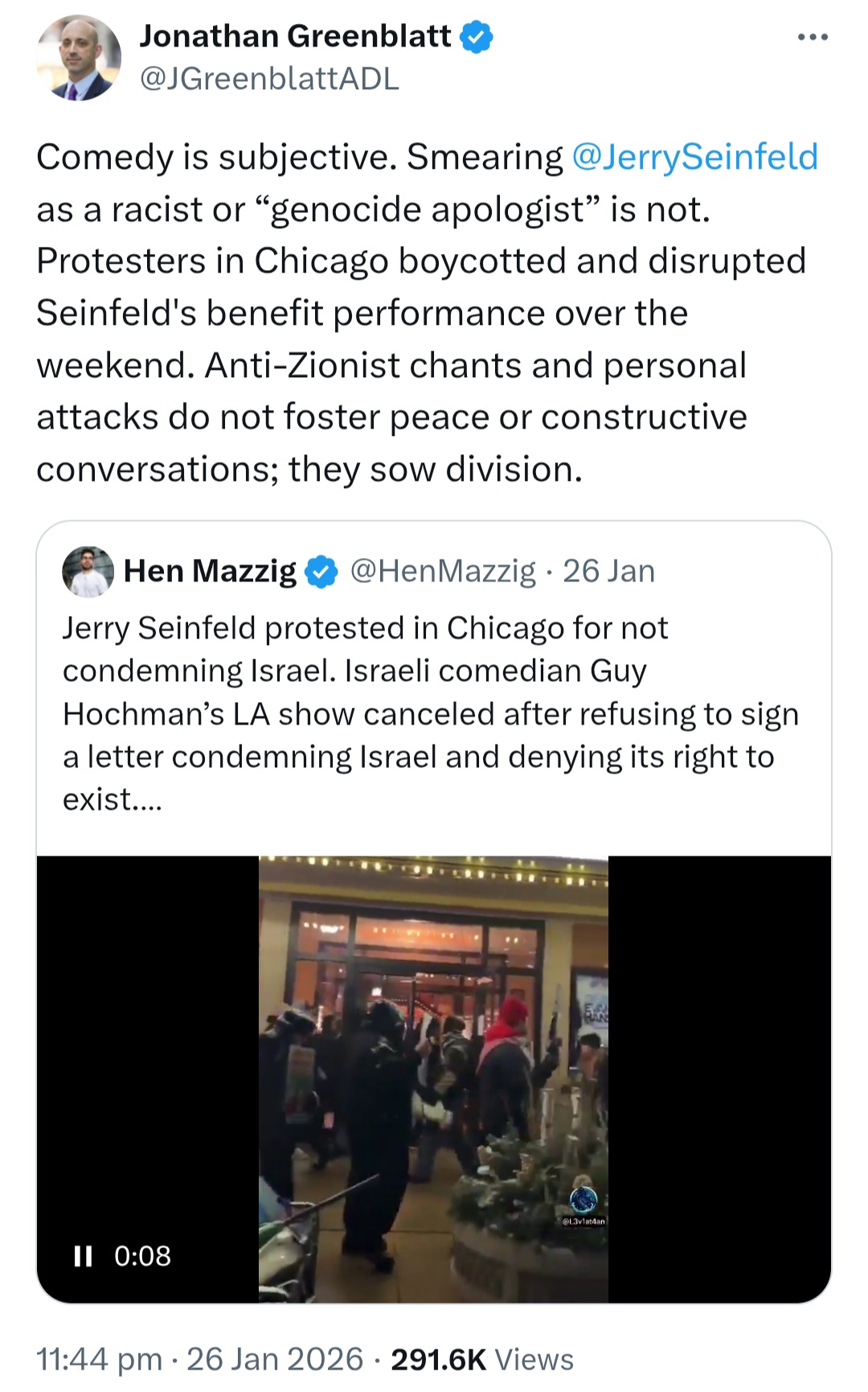The image size is (868, 1392).
Task: Click Hen Mazzig's small avatar
Action: point(88,572)
